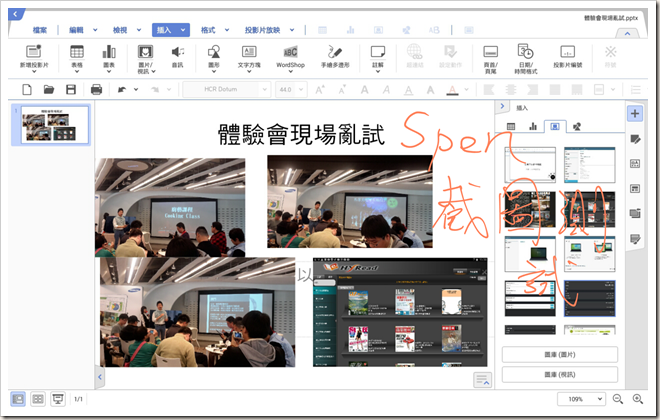Switch to shapes tab in insert panel

[x=577, y=126]
